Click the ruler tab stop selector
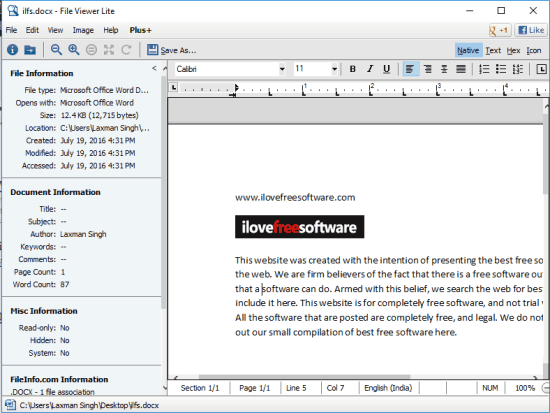The height and width of the screenshot is (413, 550). 174,87
